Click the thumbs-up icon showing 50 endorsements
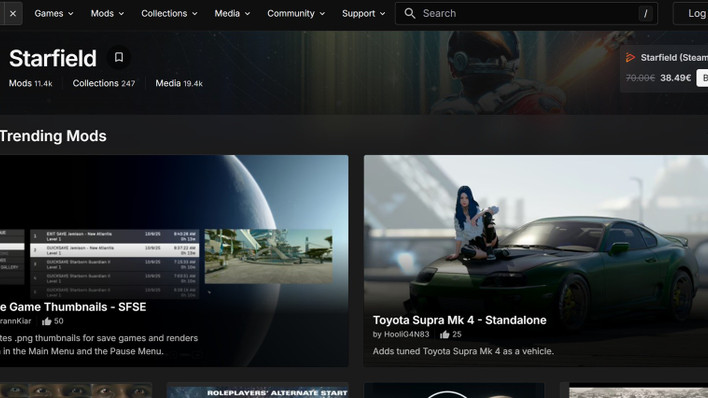This screenshot has width=708, height=398. click(x=47, y=321)
